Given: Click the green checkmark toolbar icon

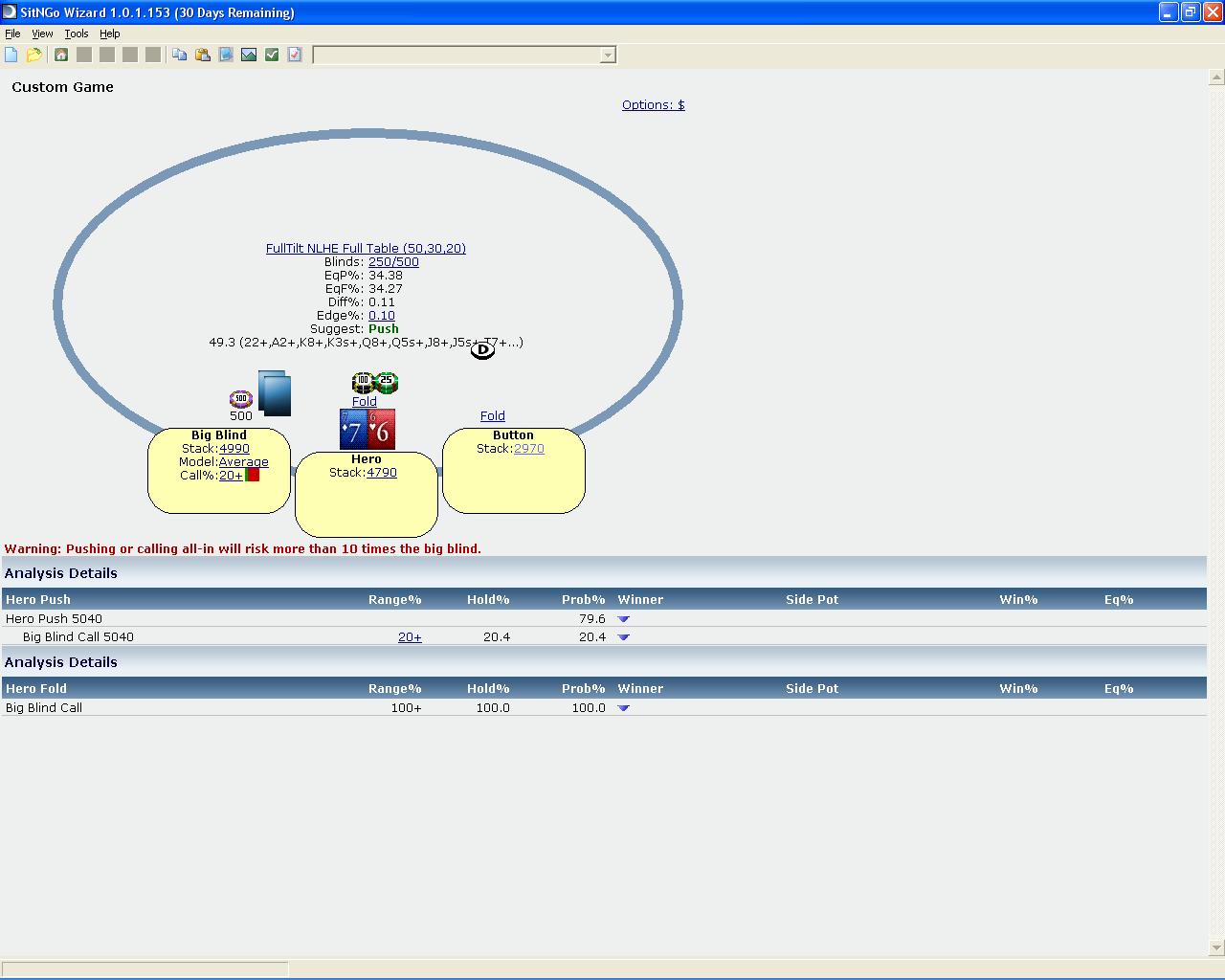Looking at the screenshot, I should pos(272,55).
